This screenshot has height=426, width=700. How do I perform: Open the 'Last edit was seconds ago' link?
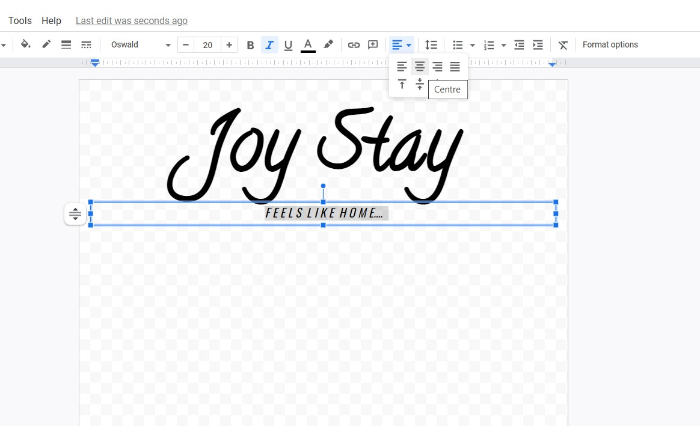[x=131, y=20]
